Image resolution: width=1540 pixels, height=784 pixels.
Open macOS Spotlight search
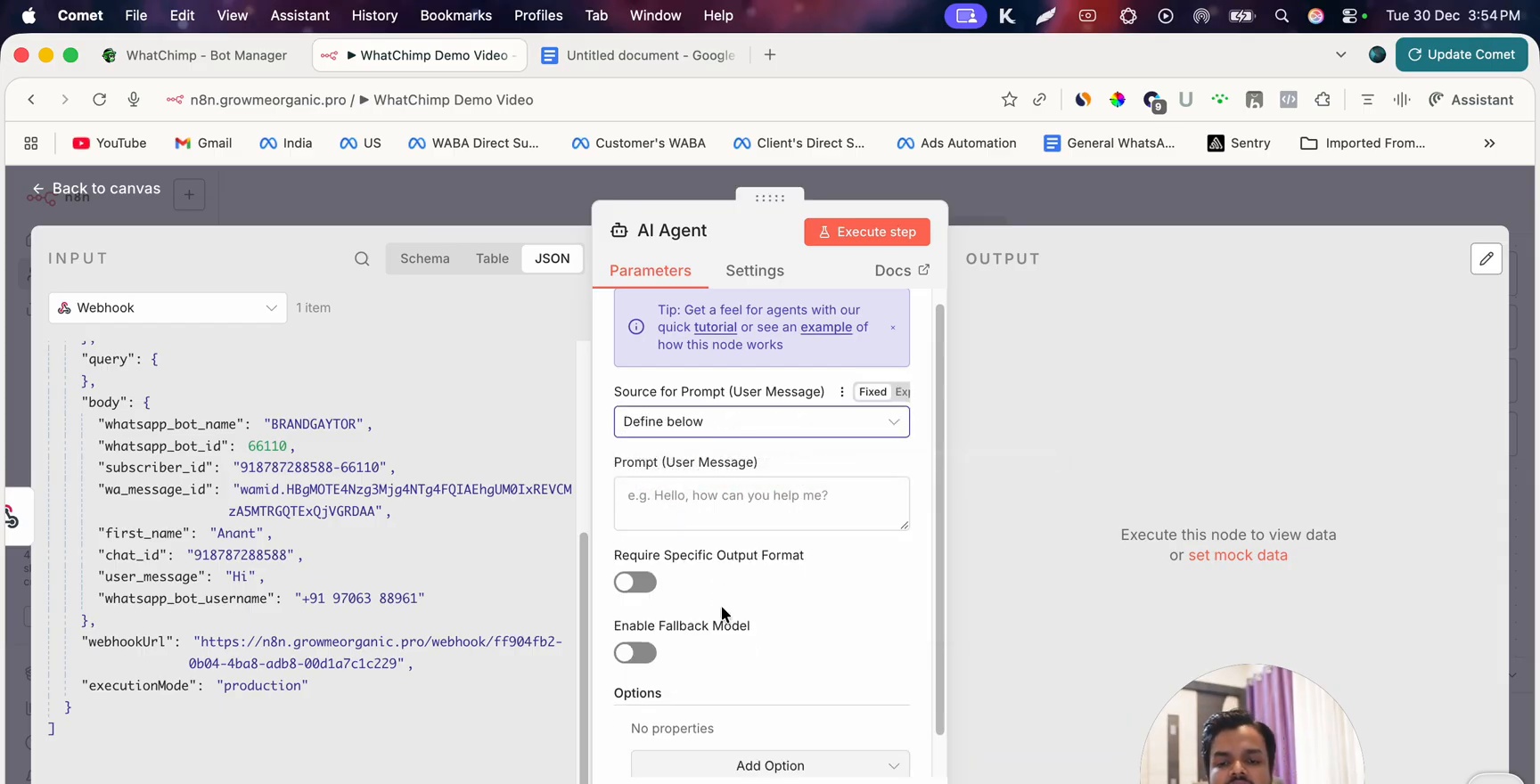click(x=1282, y=16)
